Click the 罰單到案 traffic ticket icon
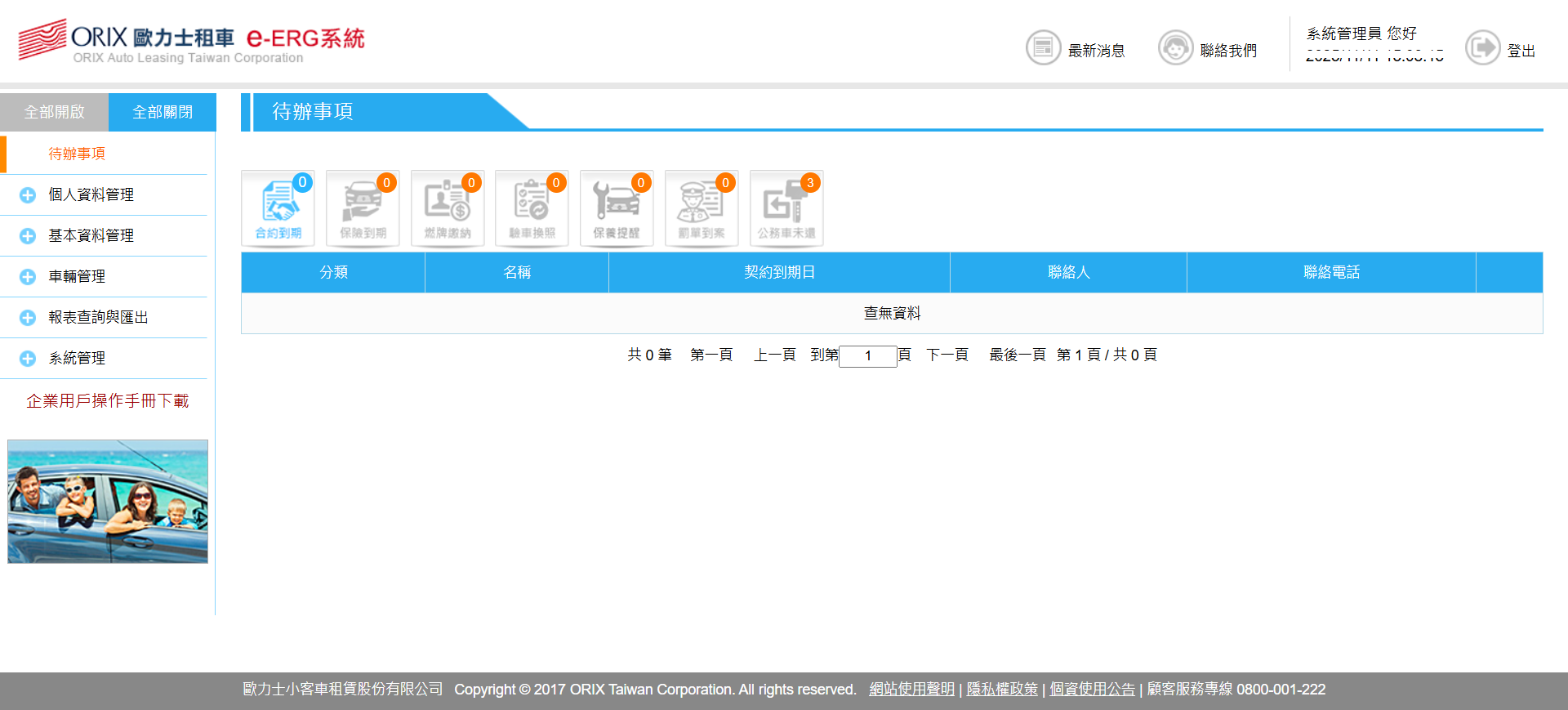 click(702, 208)
